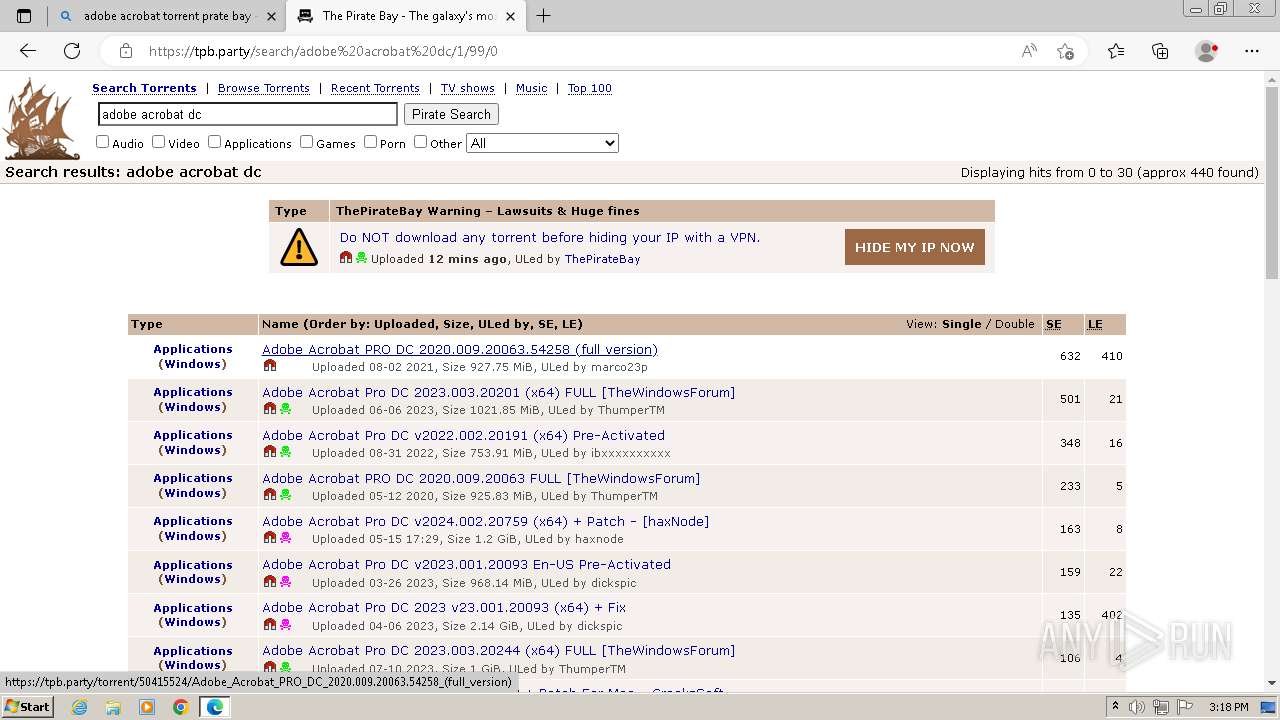This screenshot has width=1280, height=720.
Task: Open the Favorites list icon
Action: click(x=1116, y=51)
